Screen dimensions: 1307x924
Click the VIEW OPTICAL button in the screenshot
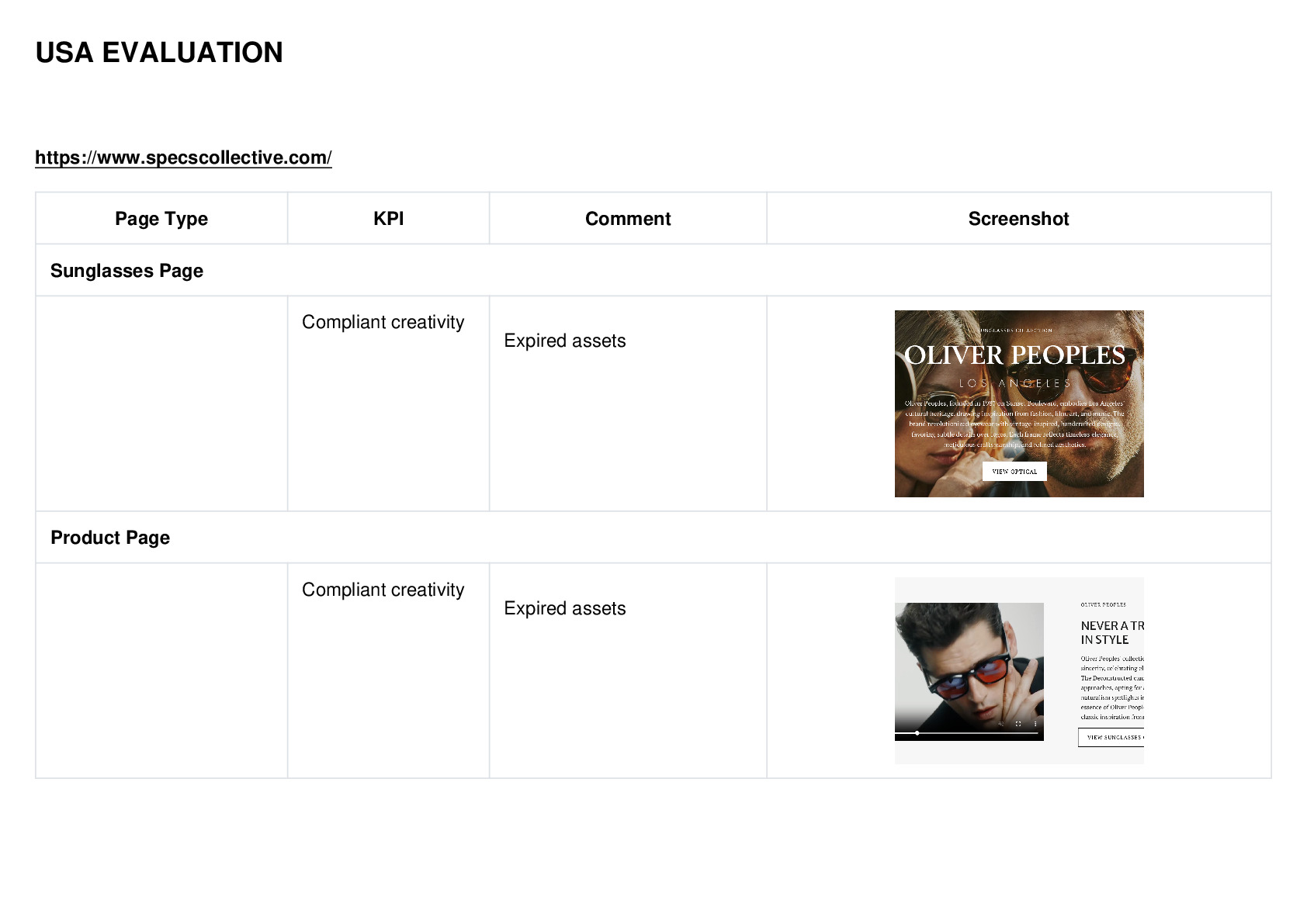pyautogui.click(x=1014, y=471)
